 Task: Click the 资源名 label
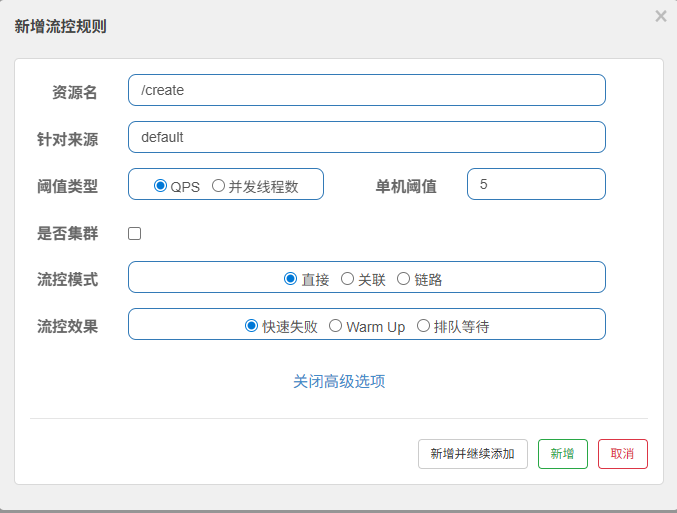pos(75,92)
